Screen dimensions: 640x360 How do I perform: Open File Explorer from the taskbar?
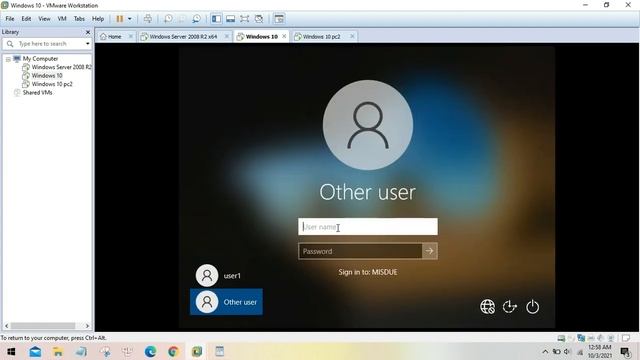[x=58, y=351]
